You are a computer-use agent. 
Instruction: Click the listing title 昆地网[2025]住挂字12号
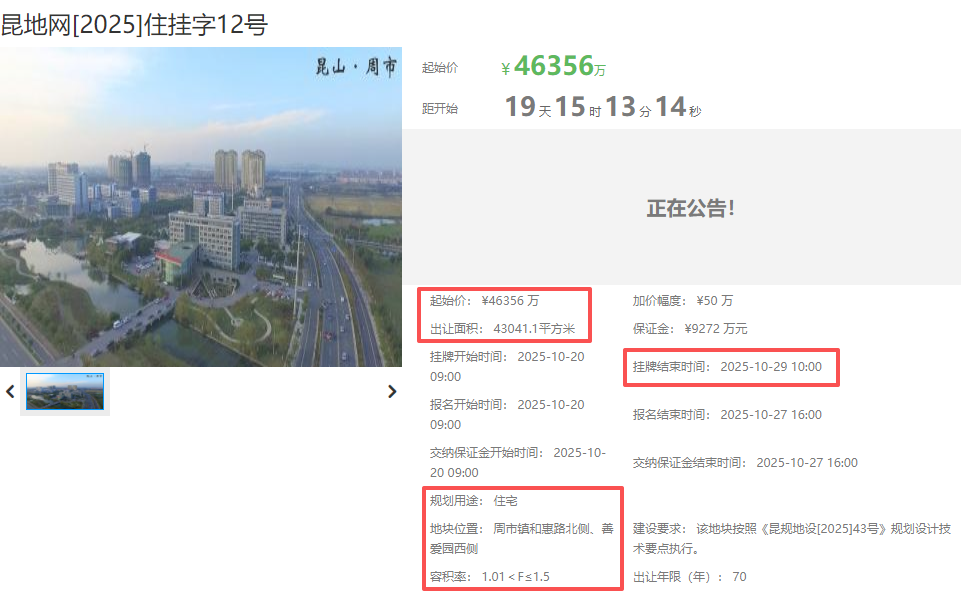(134, 24)
